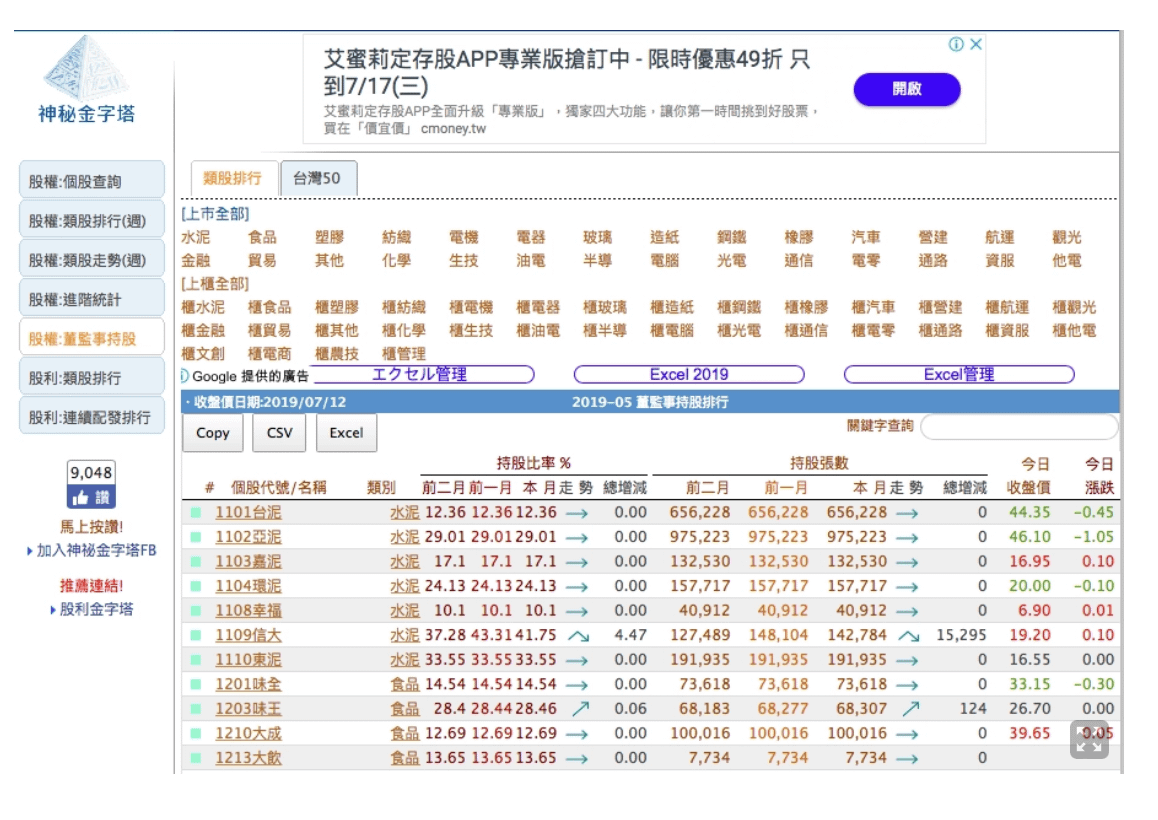
Task: Click the upward trend arrow for 1203味王
Action: click(x=577, y=708)
